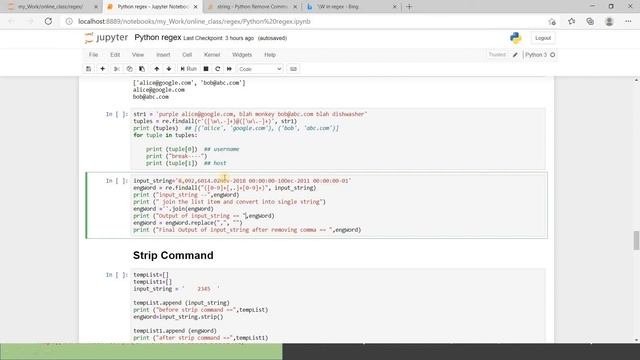Click scrollbar up arrow of notebook
The image size is (640, 360).
click(x=636, y=80)
